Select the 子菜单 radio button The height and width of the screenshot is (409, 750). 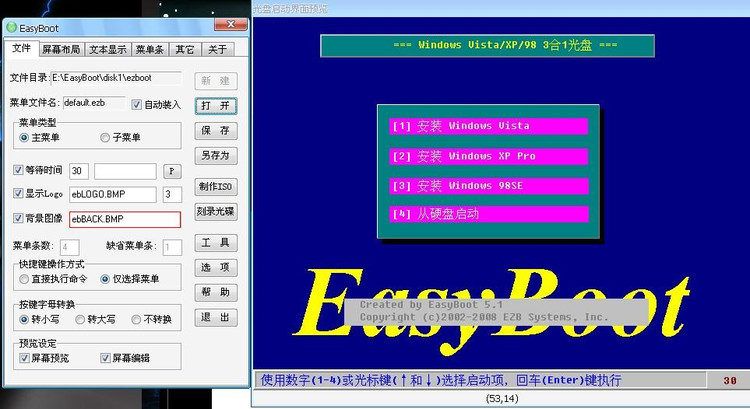coord(105,138)
